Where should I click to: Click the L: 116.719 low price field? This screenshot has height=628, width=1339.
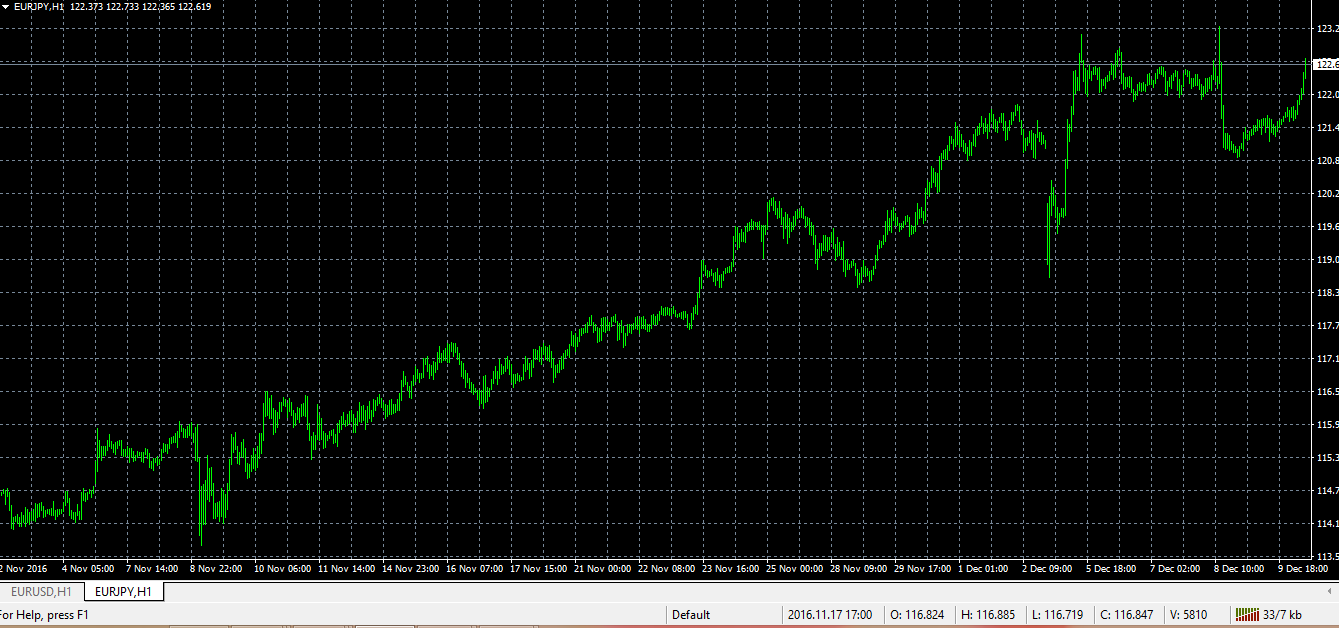pyautogui.click(x=1055, y=615)
